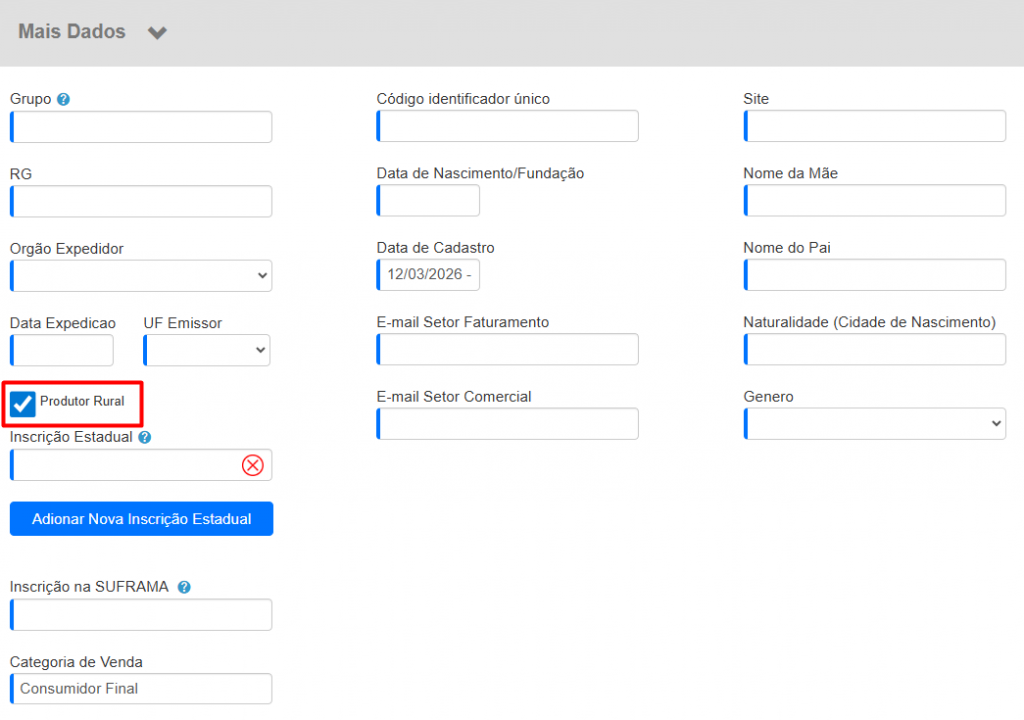Click help icon beside Inscrição Estadual label
Image resolution: width=1024 pixels, height=720 pixels.
[x=145, y=437]
